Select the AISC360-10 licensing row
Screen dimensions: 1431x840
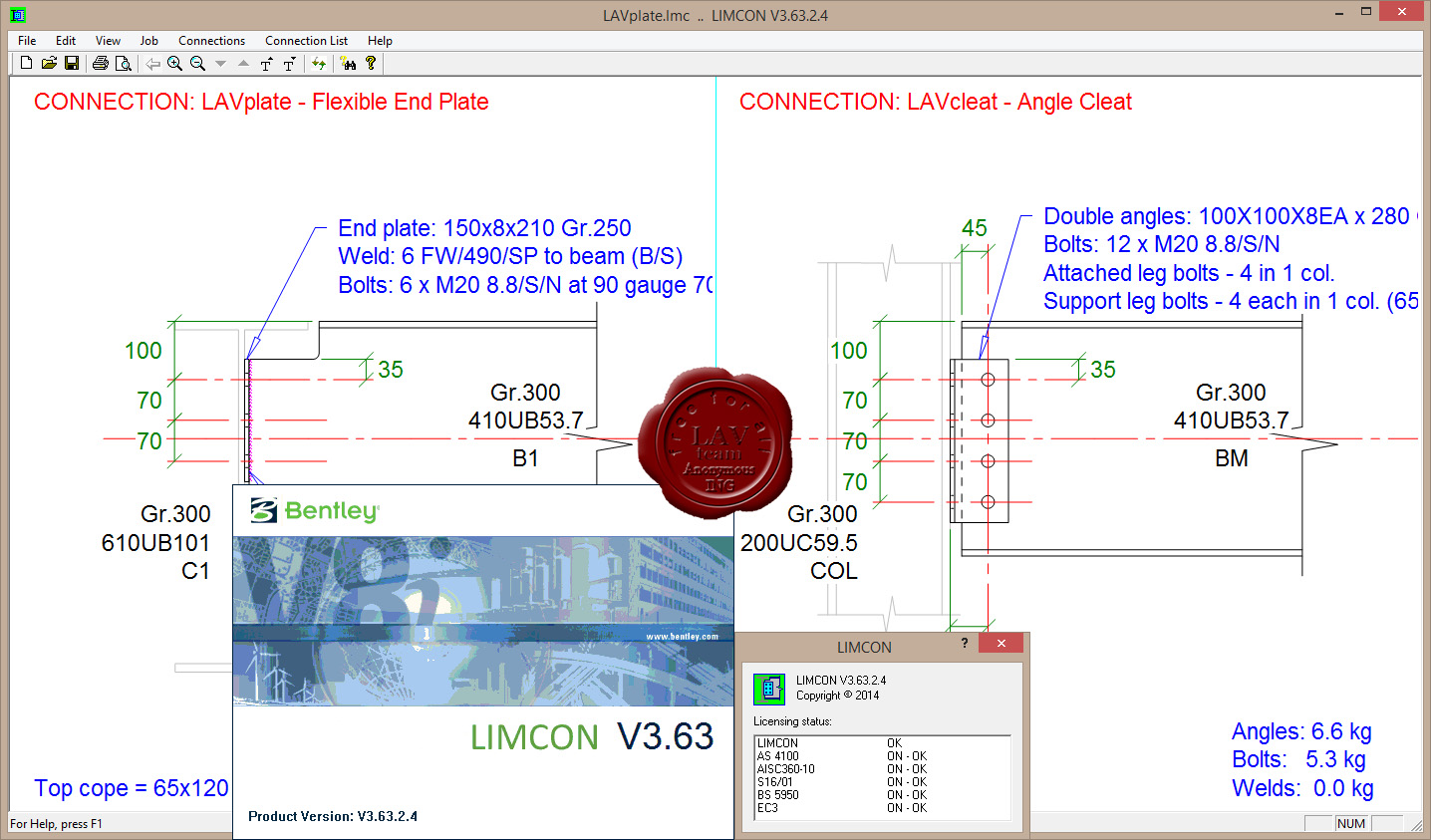883,769
